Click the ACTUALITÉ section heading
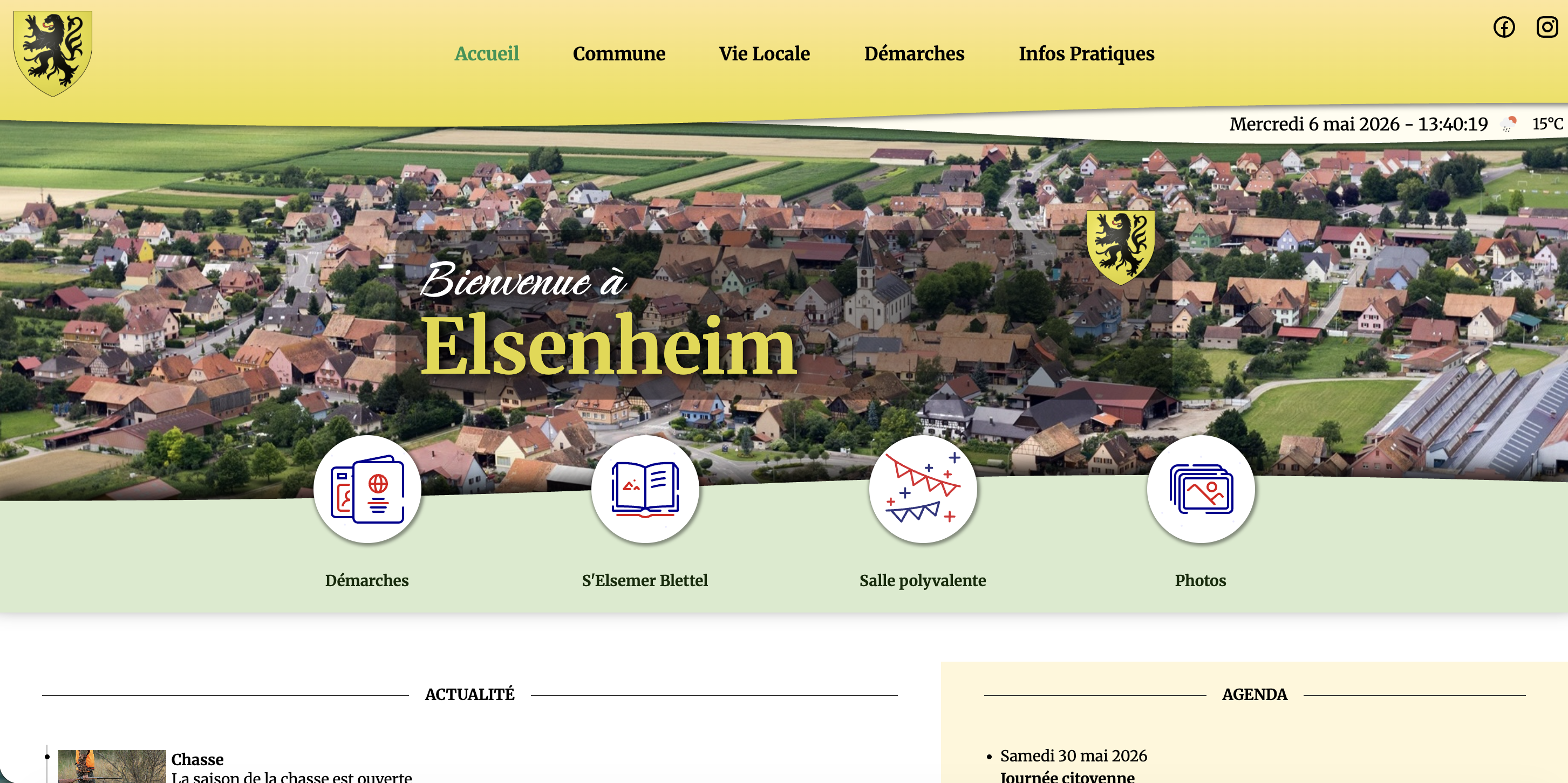 (x=469, y=694)
